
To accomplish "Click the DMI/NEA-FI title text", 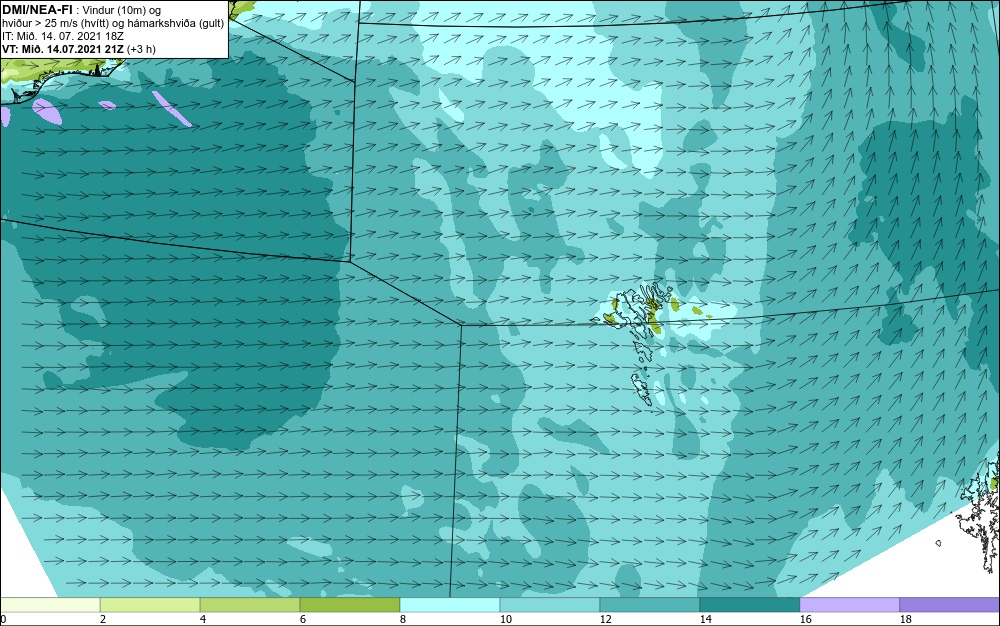I will pyautogui.click(x=38, y=10).
